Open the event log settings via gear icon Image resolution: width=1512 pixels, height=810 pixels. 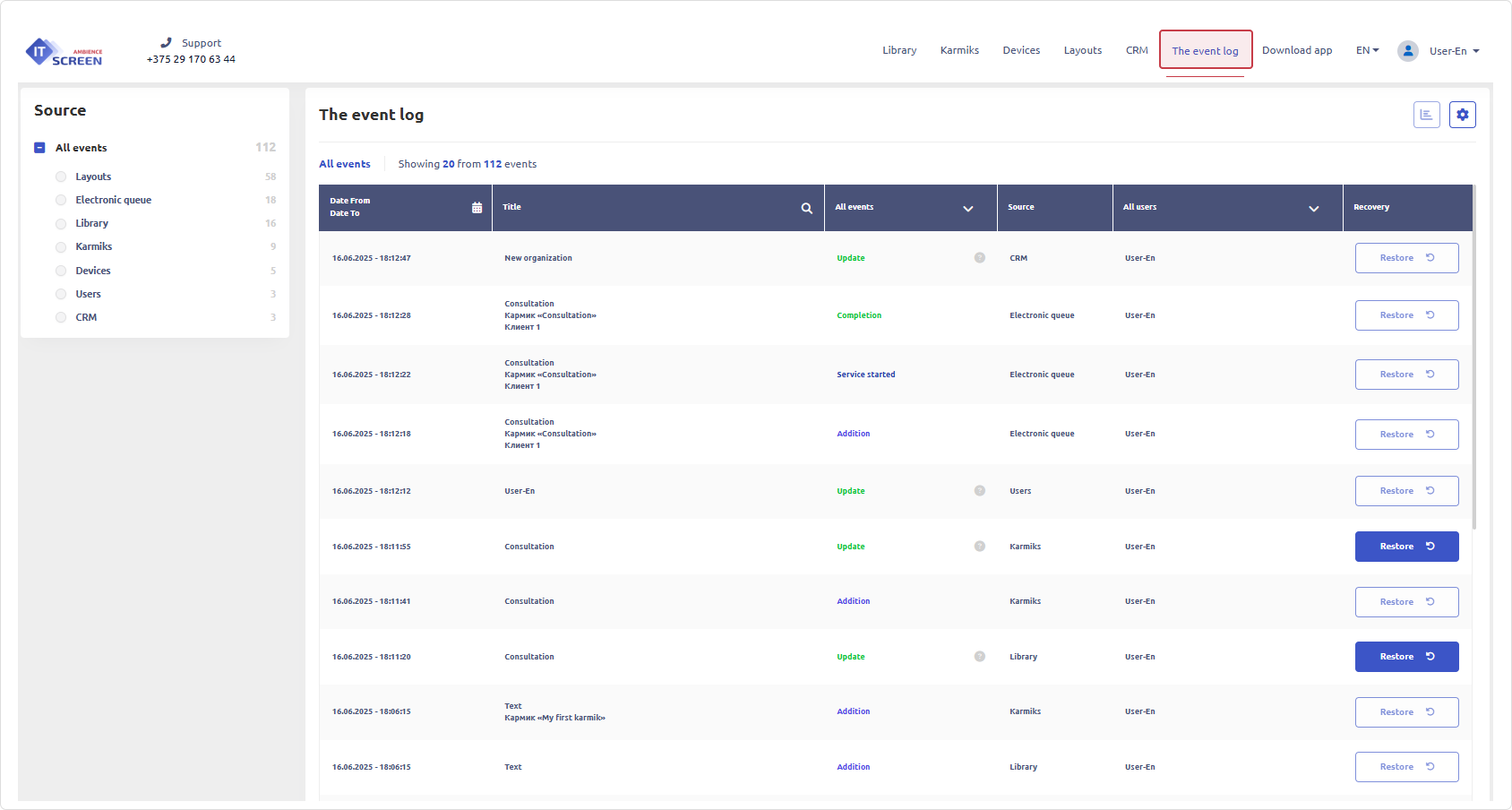(1462, 115)
